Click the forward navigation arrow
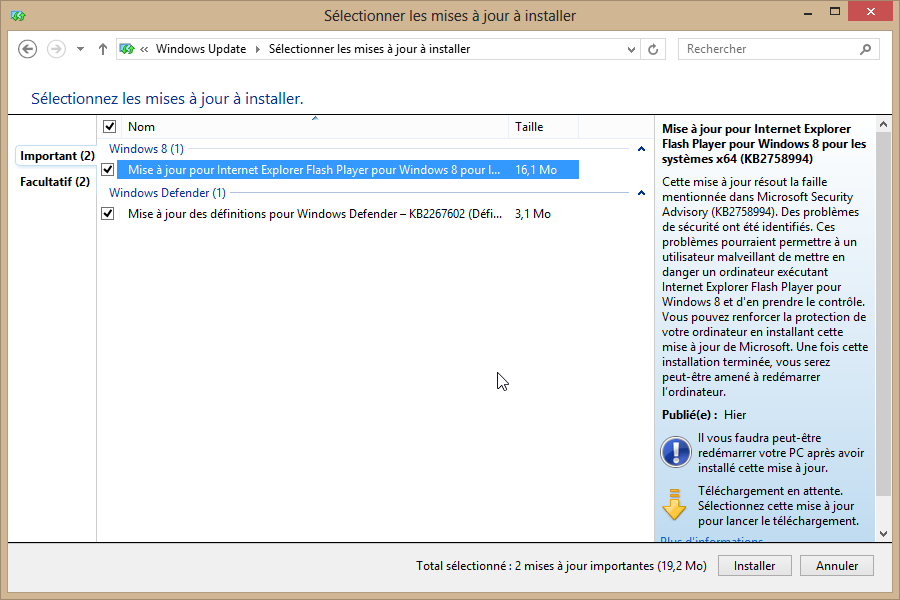Viewport: 900px width, 600px height. pyautogui.click(x=56, y=49)
